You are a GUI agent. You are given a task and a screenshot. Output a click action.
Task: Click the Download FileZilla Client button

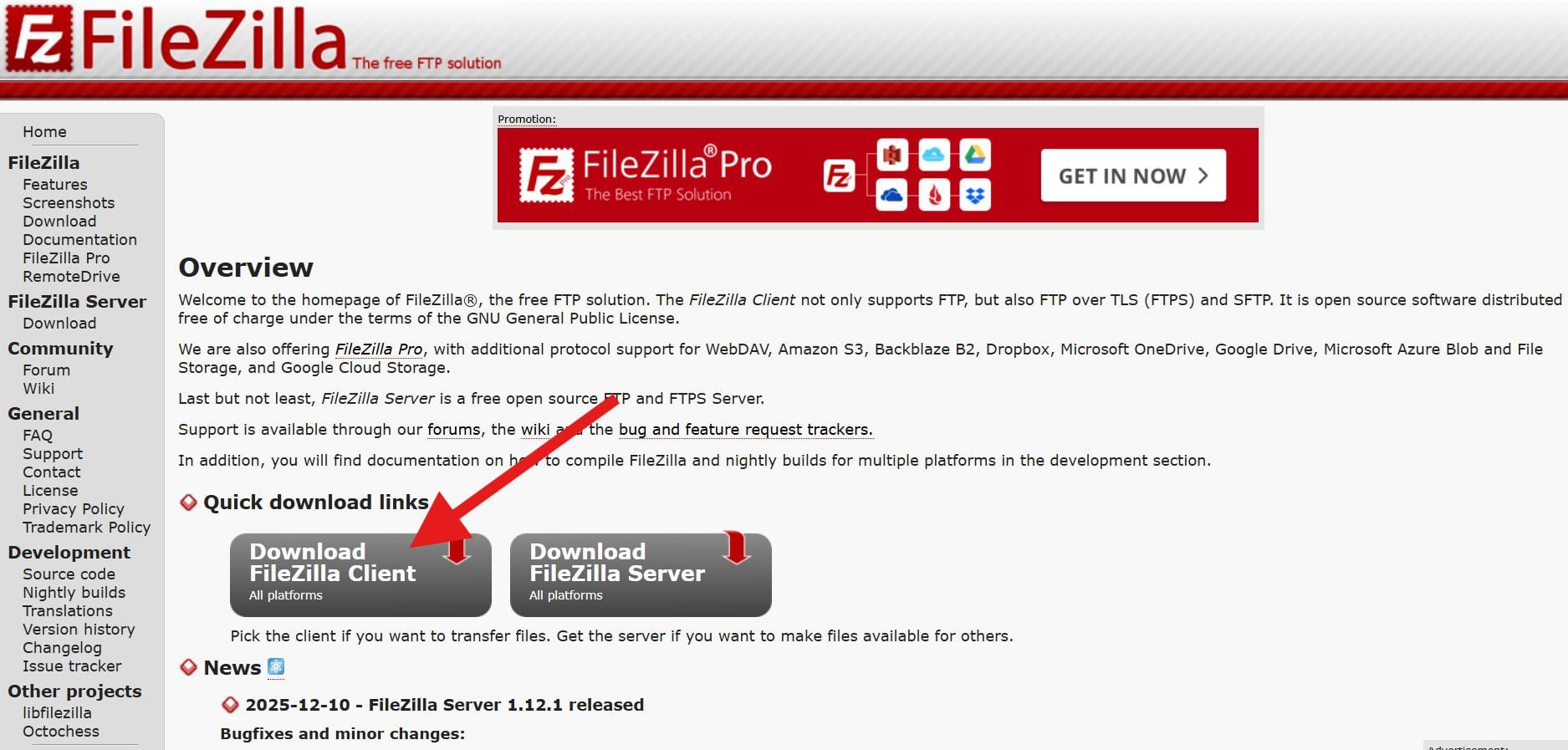point(360,574)
